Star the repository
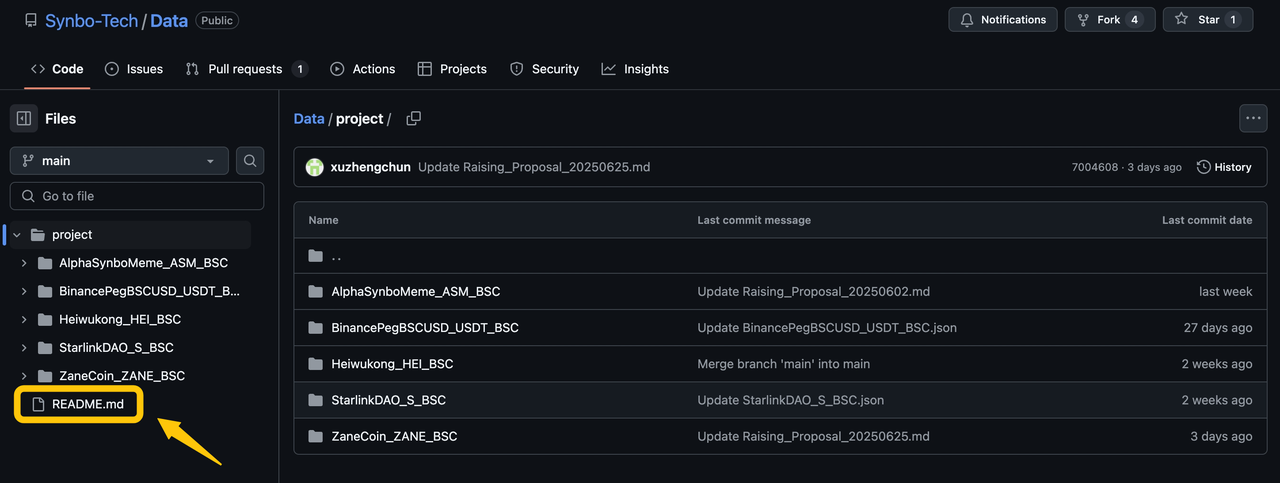The height and width of the screenshot is (483, 1280). coord(1208,20)
